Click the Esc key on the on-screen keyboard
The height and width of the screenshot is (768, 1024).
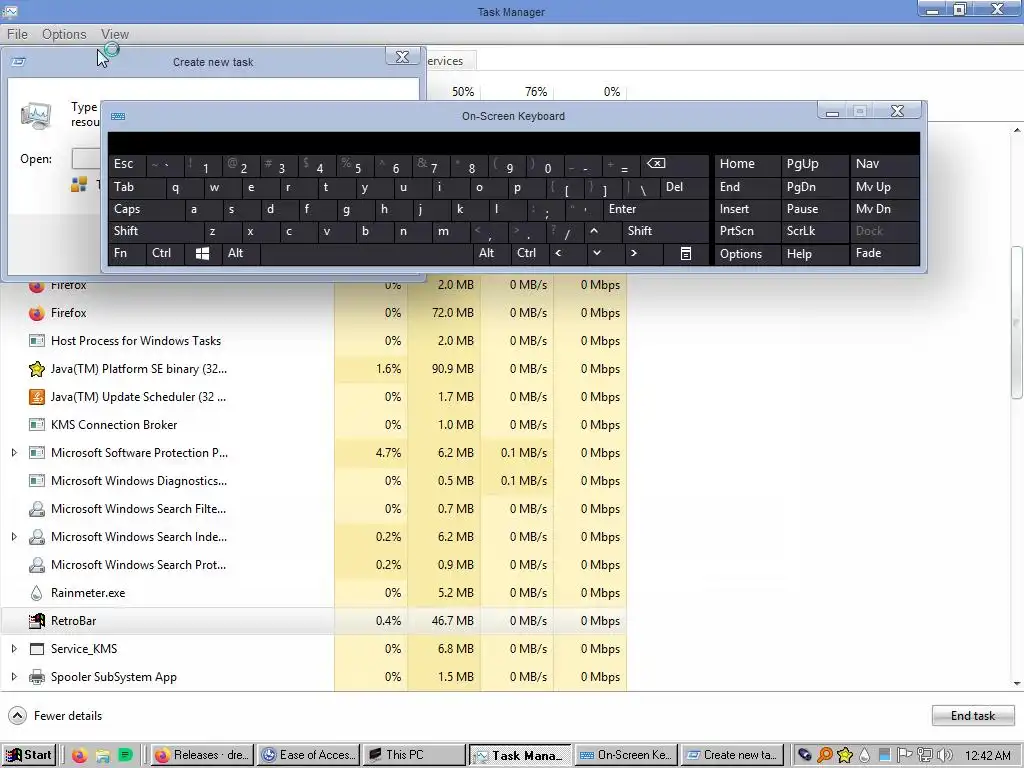tap(127, 165)
